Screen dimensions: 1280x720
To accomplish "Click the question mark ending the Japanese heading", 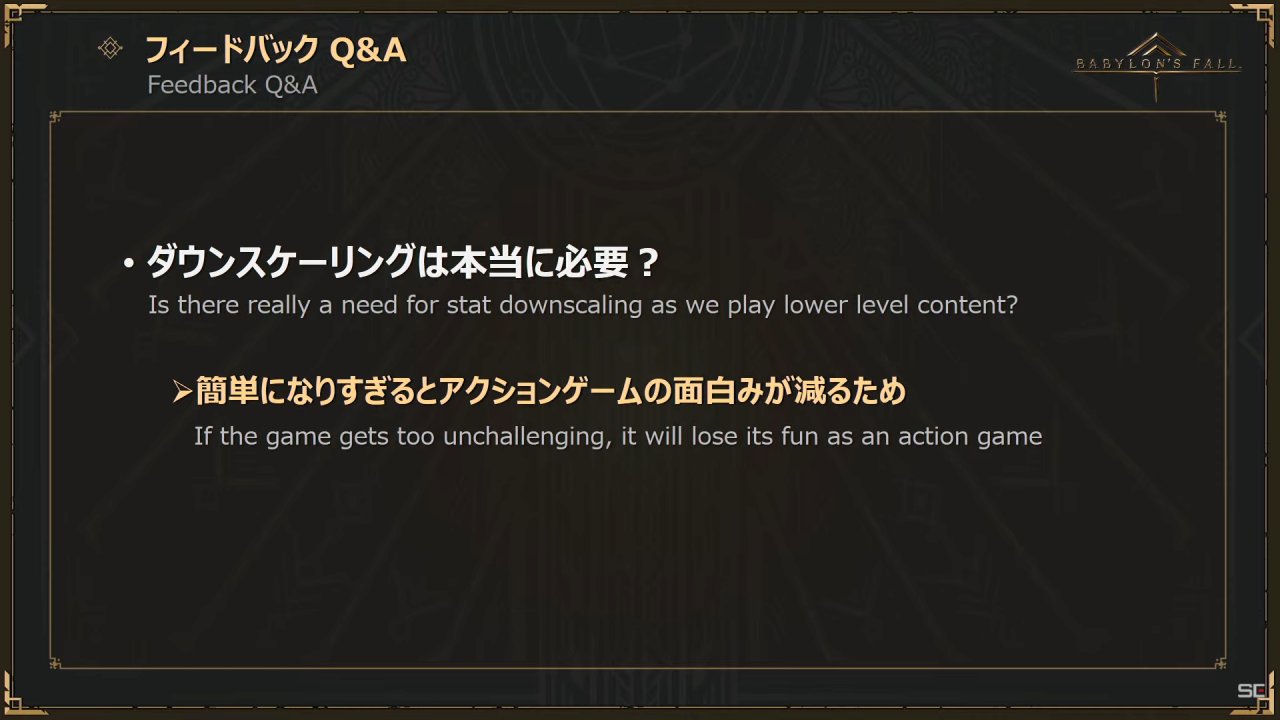I will click(x=647, y=265).
